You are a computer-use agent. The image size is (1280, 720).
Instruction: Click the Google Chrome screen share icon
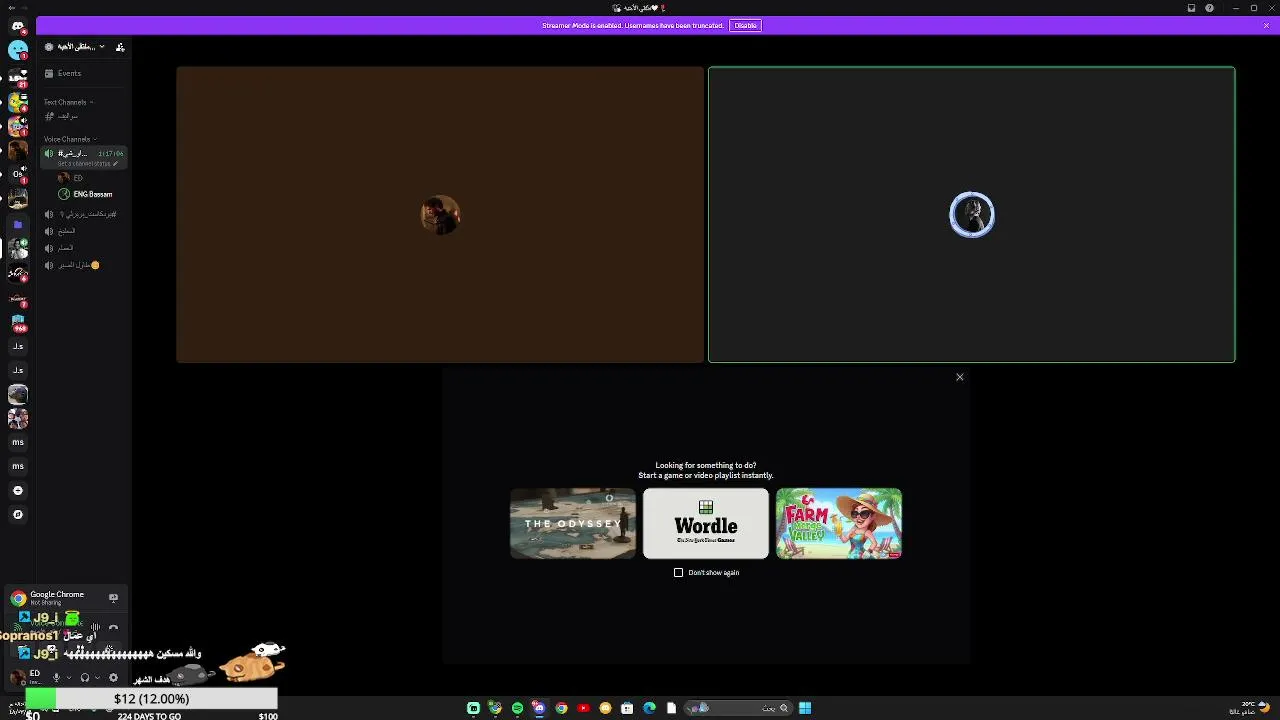(113, 598)
